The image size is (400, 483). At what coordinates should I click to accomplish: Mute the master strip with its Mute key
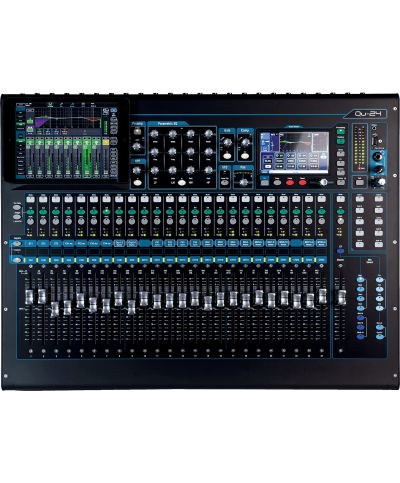point(340,199)
